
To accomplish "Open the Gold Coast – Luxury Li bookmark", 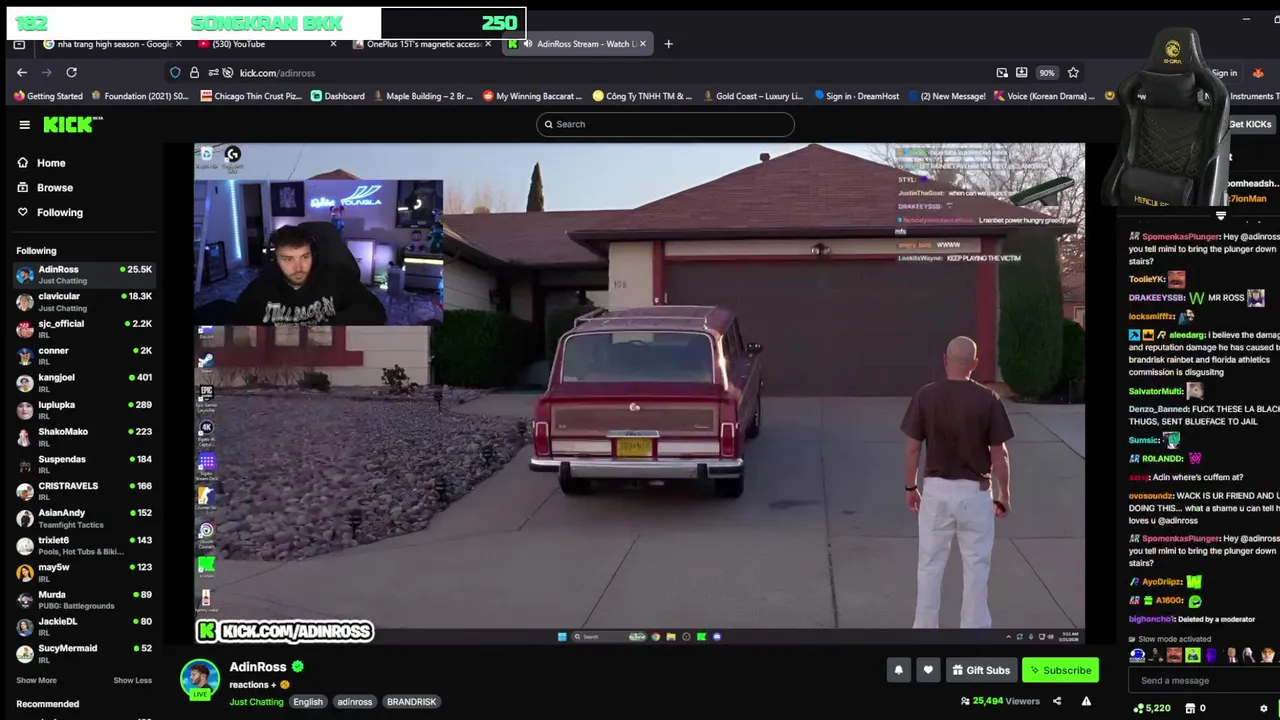I will pos(752,96).
